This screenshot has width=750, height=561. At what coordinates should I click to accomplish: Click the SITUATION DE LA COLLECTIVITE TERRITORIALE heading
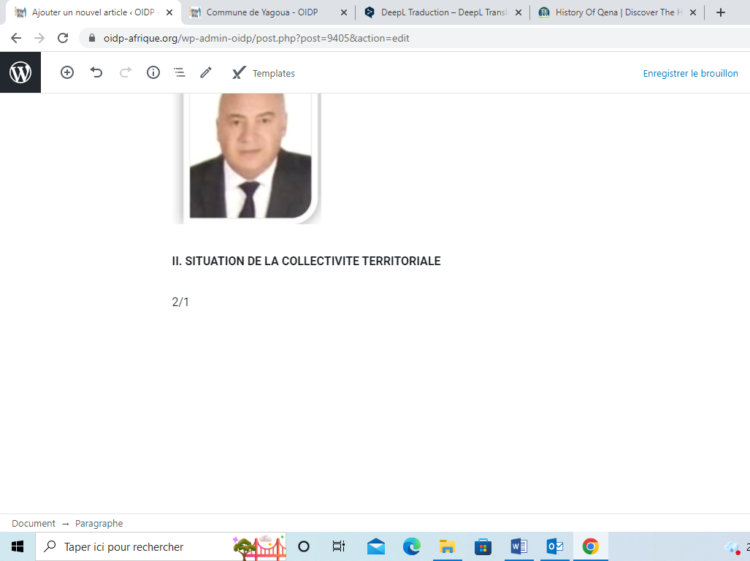pyautogui.click(x=306, y=261)
